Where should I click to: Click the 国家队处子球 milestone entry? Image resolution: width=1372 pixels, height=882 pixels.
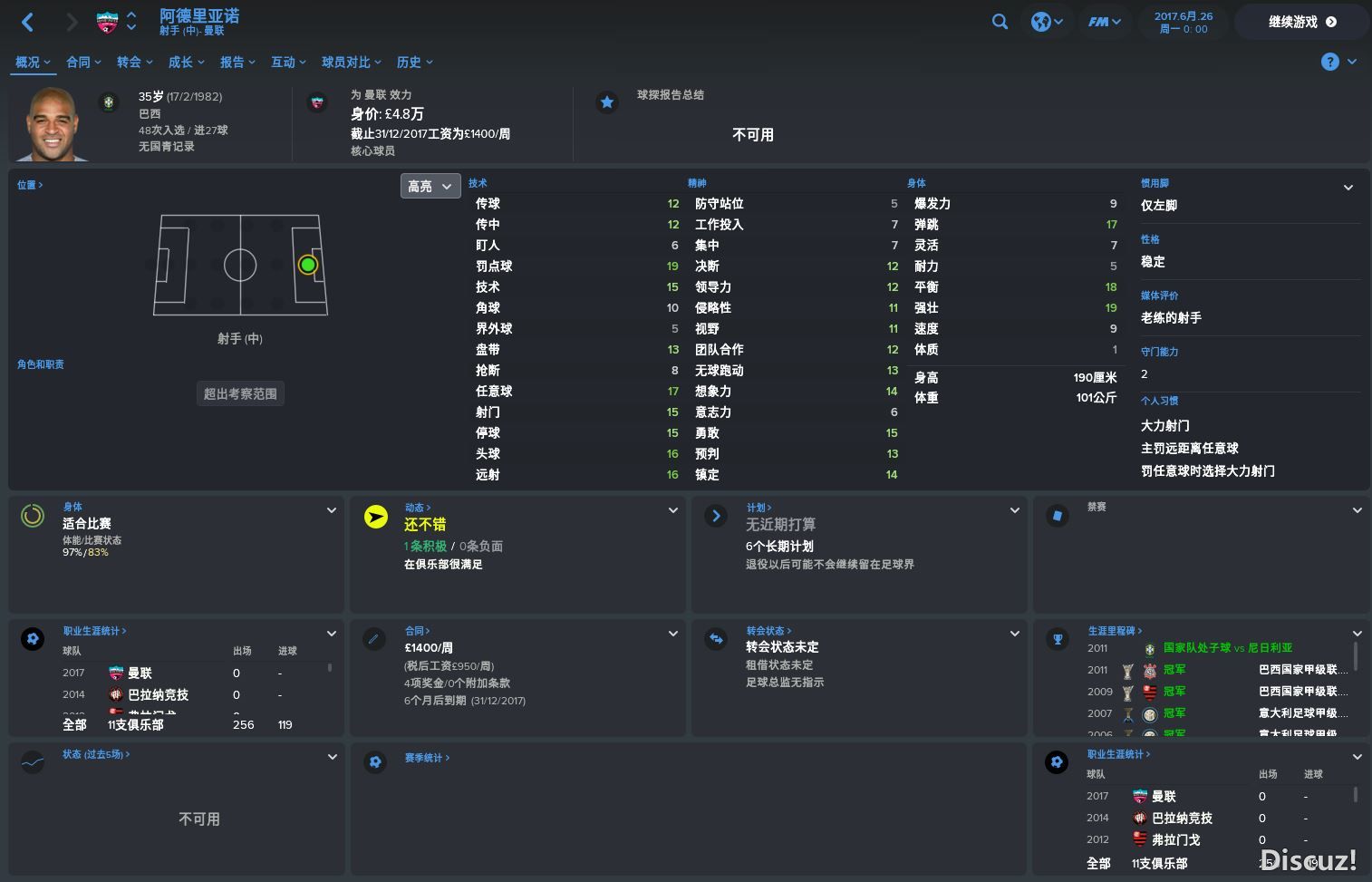(1228, 648)
